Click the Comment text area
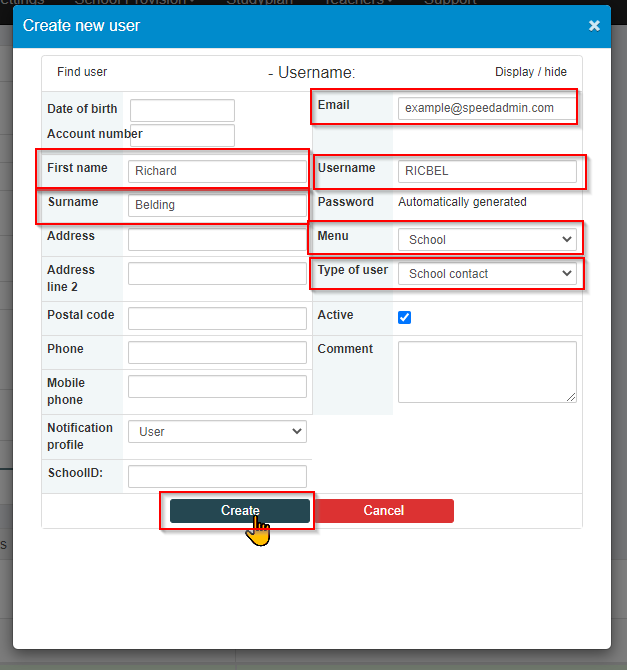Image resolution: width=627 pixels, height=670 pixels. click(487, 372)
